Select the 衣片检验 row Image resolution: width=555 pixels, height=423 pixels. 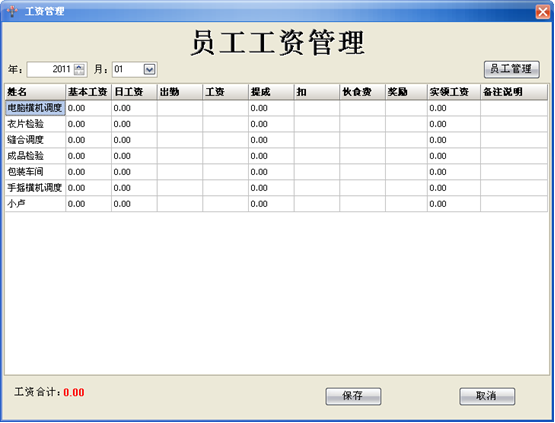(x=276, y=124)
